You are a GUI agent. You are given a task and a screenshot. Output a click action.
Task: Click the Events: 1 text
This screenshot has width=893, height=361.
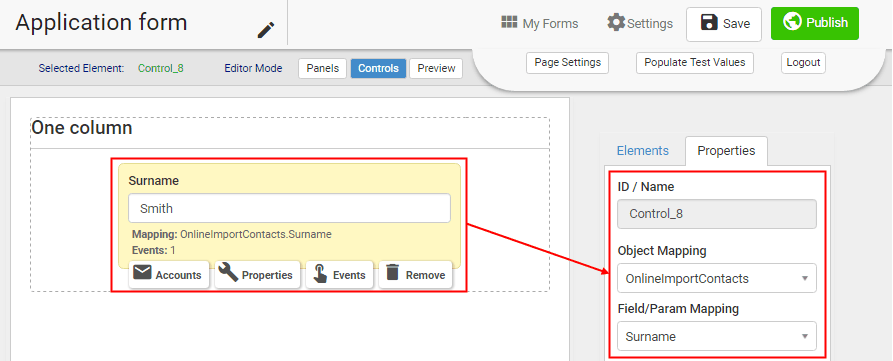154,250
